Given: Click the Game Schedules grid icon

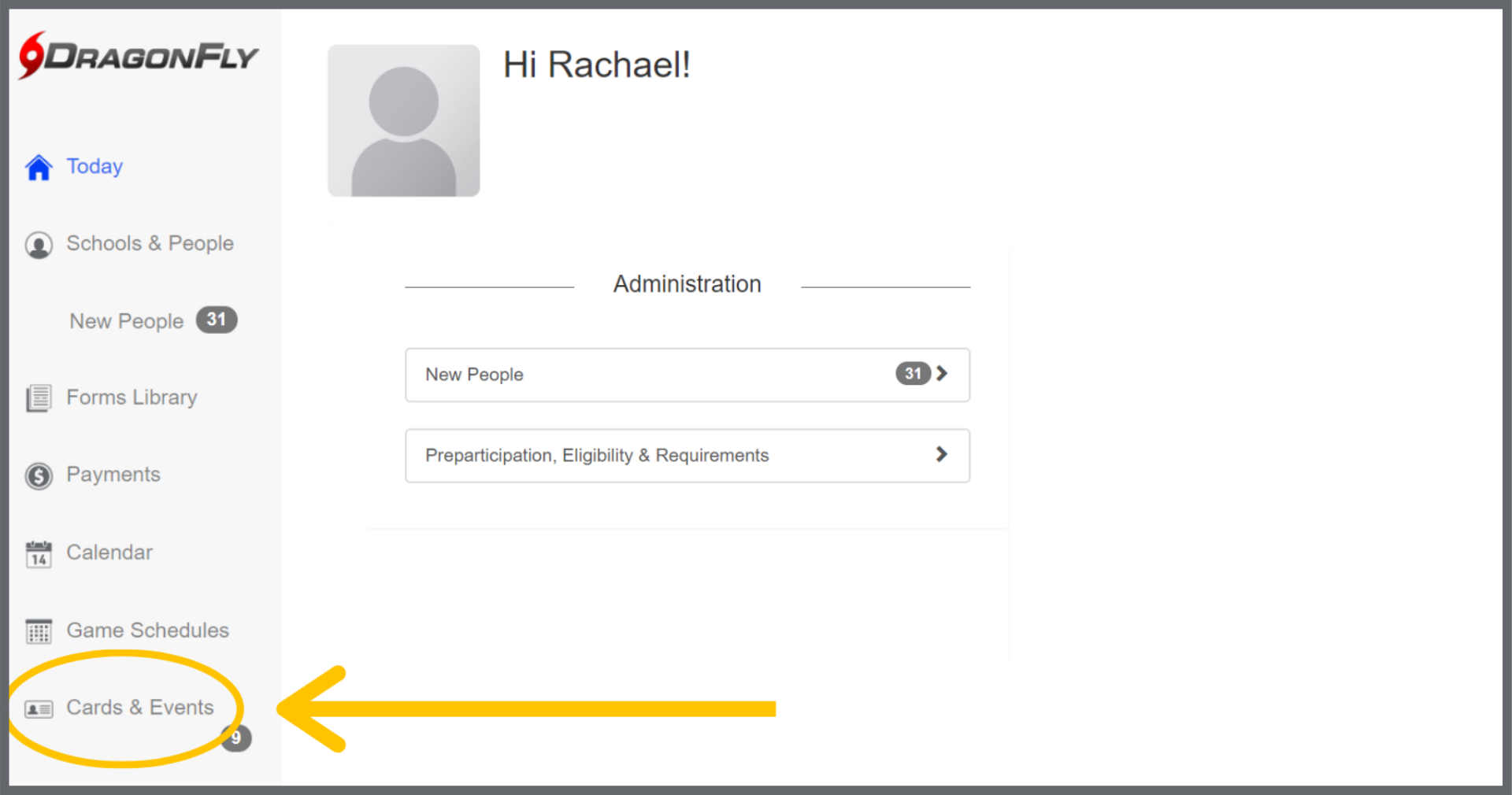Looking at the screenshot, I should pos(39,631).
